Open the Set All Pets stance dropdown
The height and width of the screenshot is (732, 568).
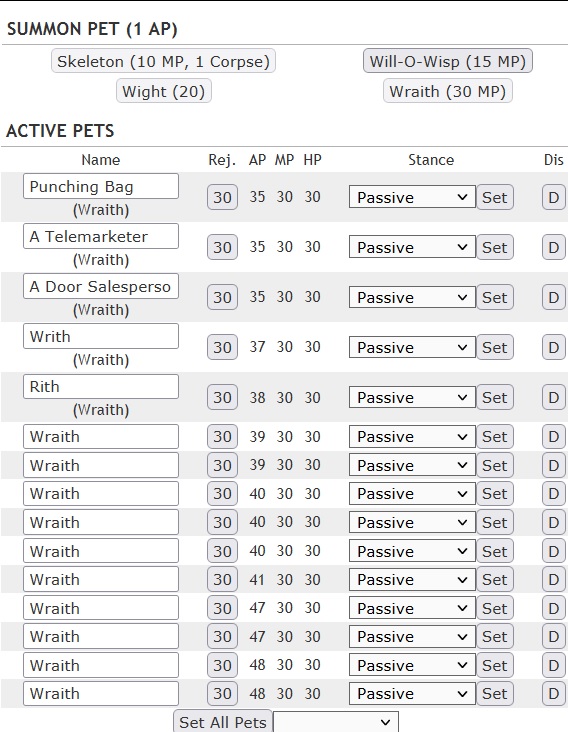click(x=336, y=722)
